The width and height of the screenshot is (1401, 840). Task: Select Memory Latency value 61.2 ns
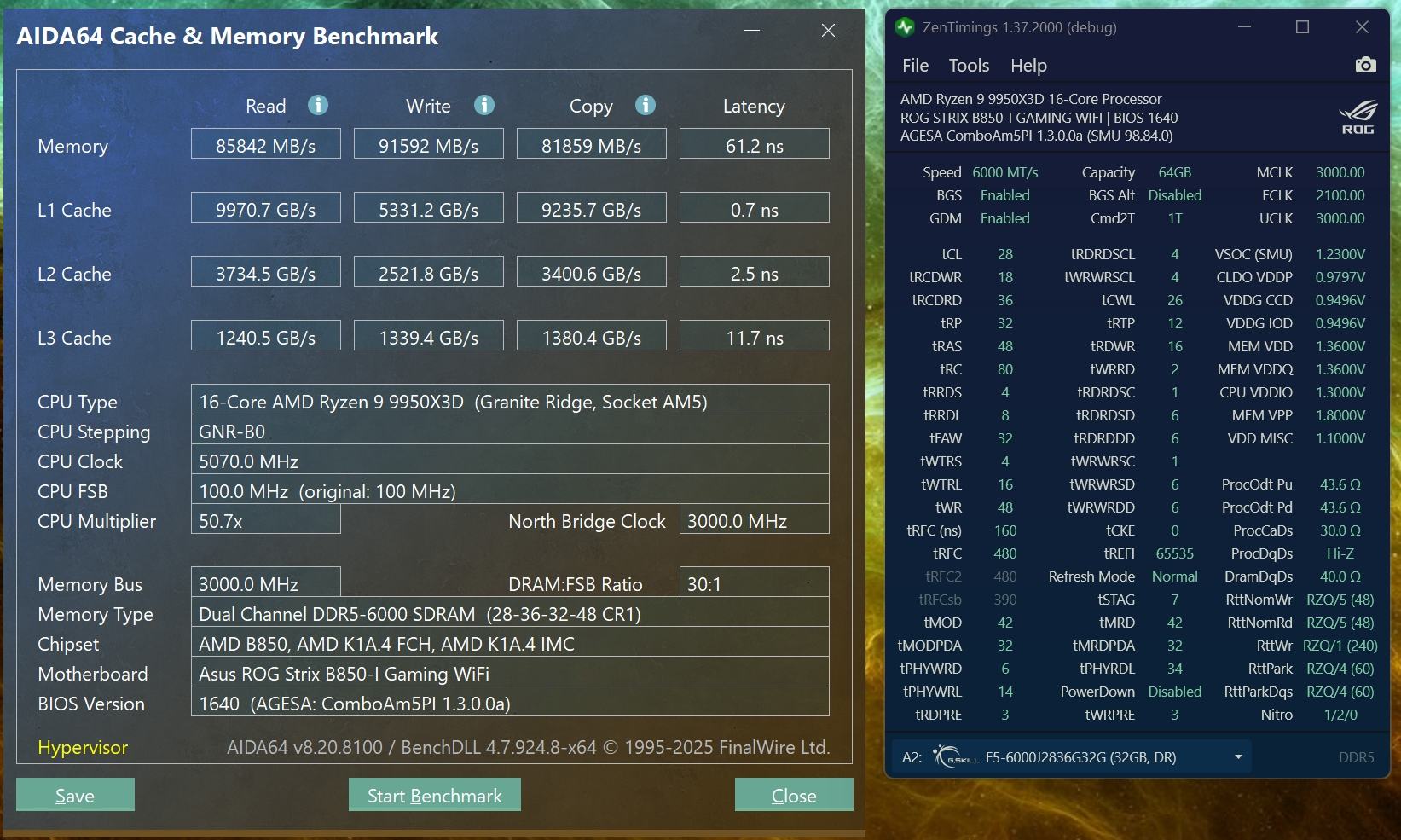tap(755, 144)
